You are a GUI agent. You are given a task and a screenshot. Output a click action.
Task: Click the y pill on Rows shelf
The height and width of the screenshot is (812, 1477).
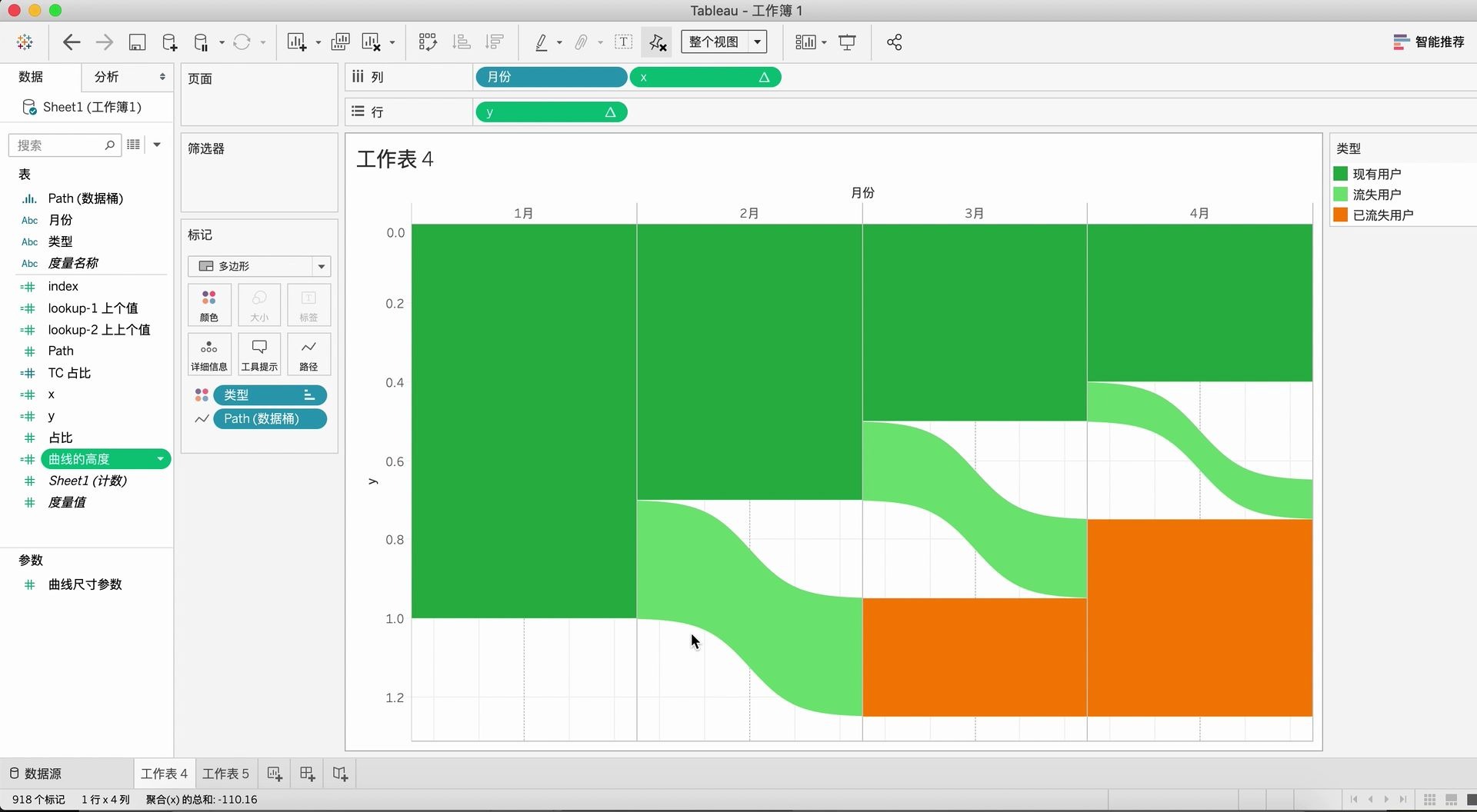click(552, 112)
